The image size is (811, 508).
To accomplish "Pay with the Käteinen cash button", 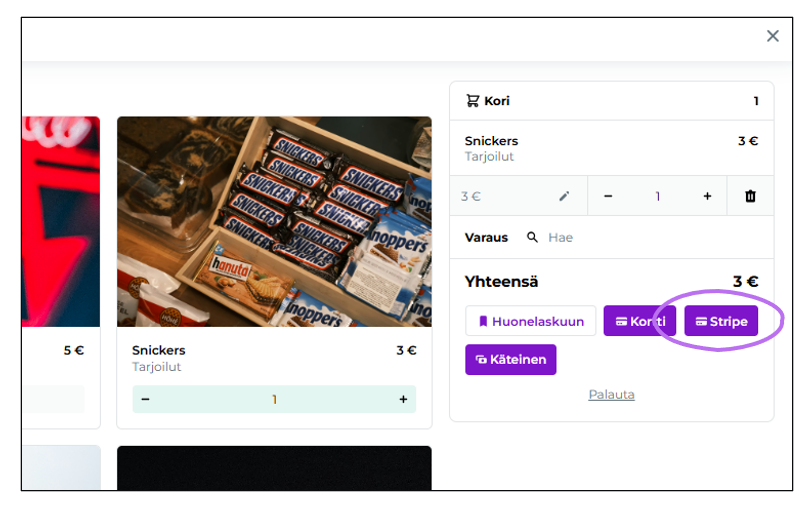I will click(x=510, y=360).
